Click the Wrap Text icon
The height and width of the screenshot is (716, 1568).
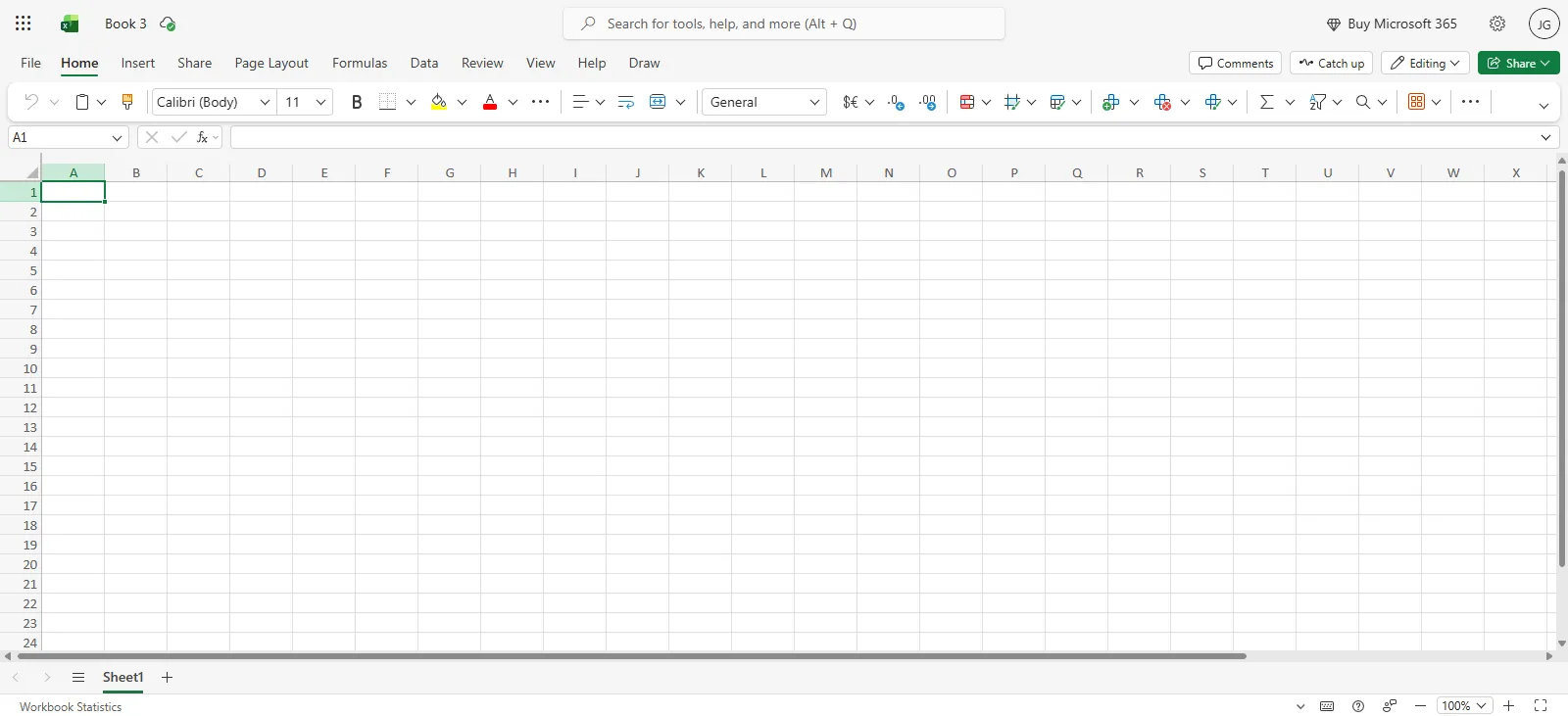point(626,102)
